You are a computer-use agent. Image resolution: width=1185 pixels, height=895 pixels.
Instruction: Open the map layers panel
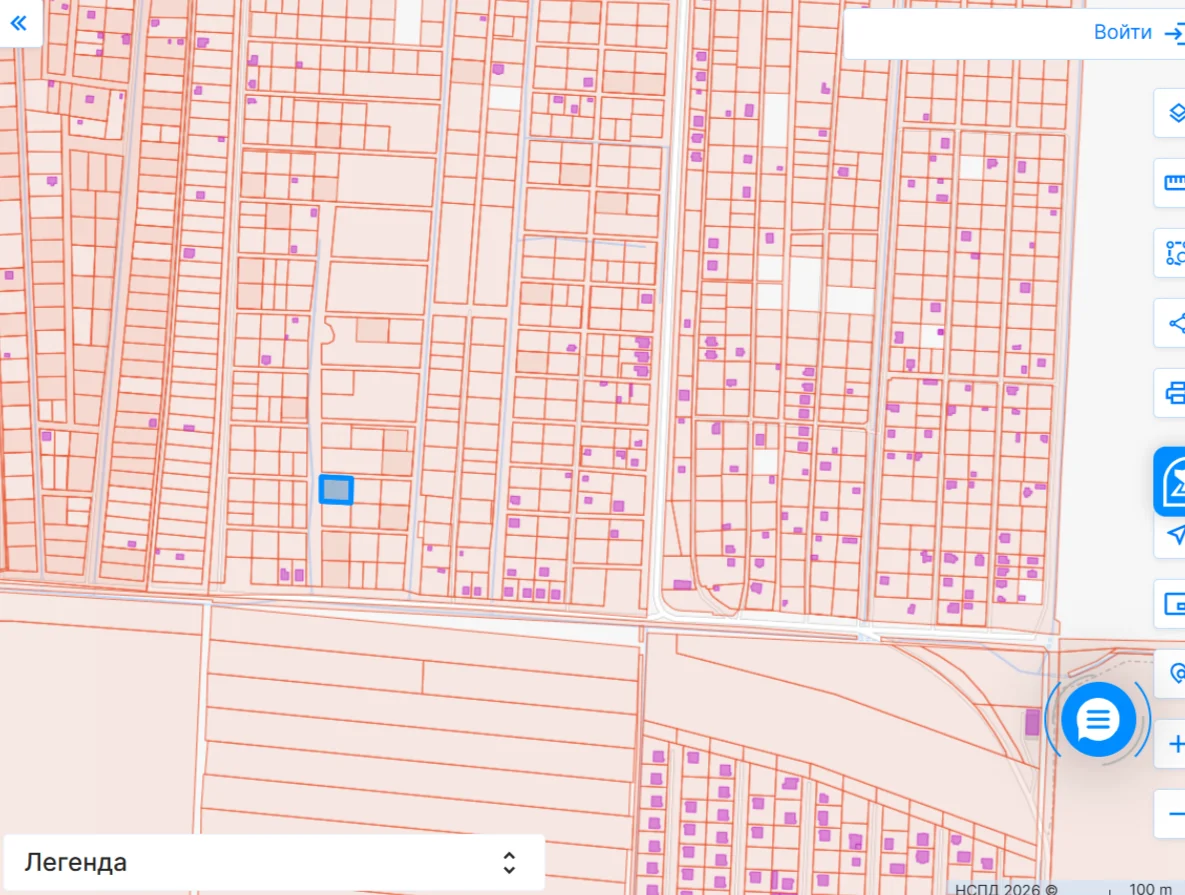[x=1170, y=113]
